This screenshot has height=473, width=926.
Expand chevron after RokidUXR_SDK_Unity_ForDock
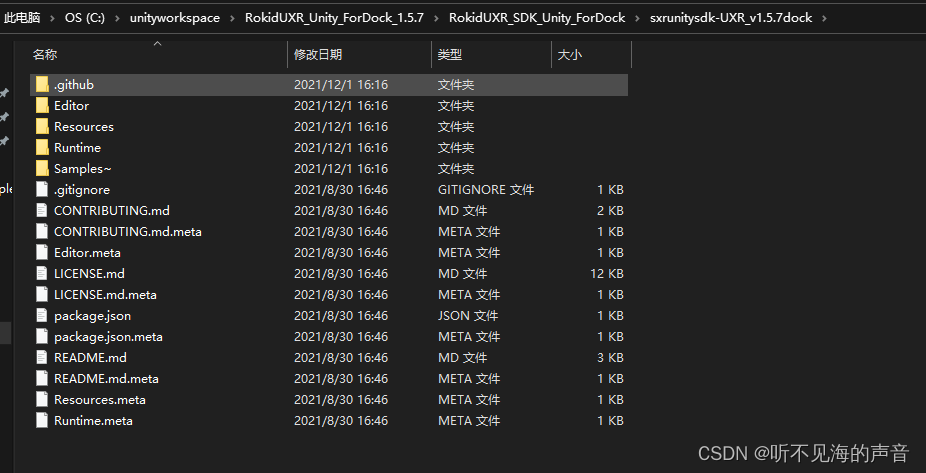tap(637, 18)
